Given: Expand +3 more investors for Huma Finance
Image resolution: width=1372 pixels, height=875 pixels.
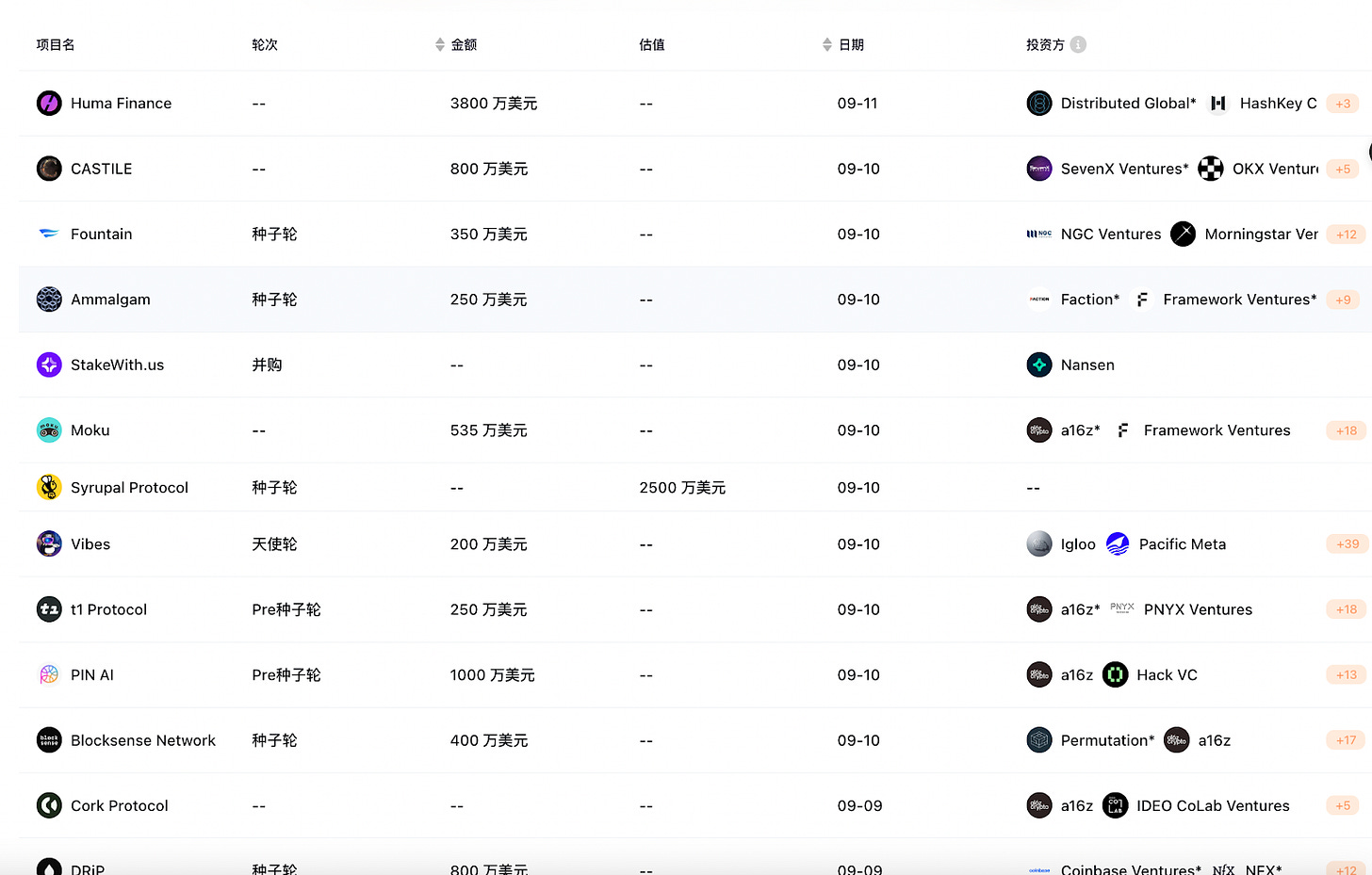Looking at the screenshot, I should pyautogui.click(x=1343, y=104).
